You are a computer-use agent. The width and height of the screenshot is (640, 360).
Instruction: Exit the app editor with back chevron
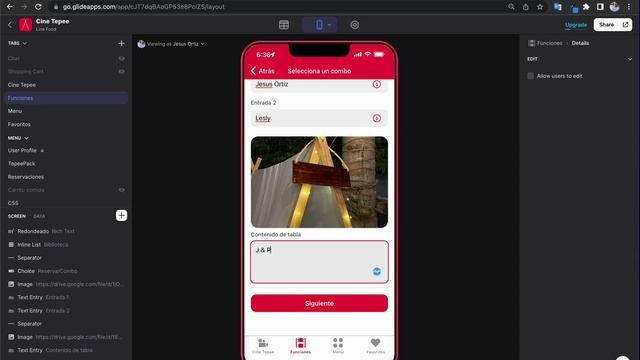coord(10,25)
